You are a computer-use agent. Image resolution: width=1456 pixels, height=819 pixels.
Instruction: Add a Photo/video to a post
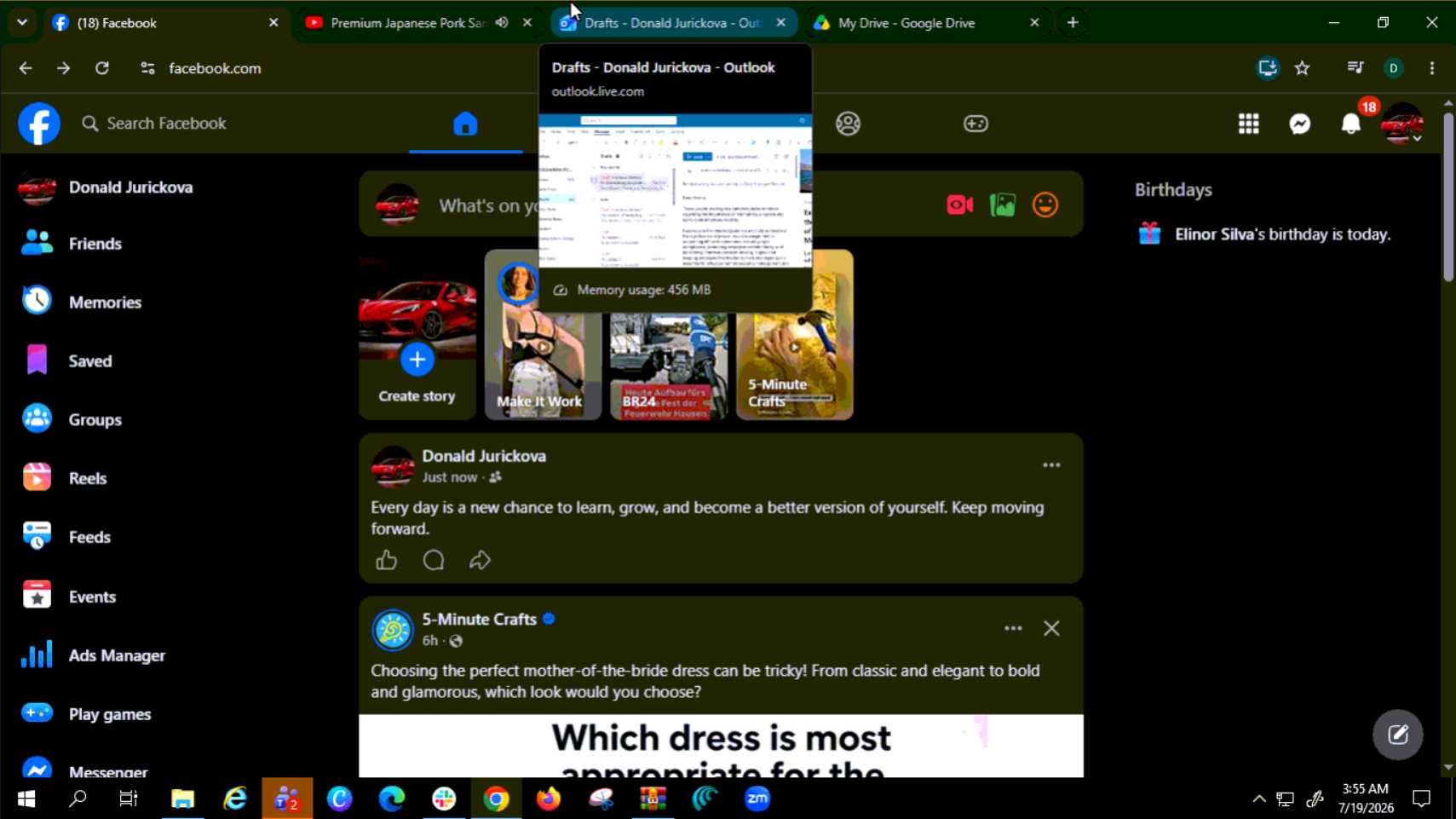click(1003, 205)
